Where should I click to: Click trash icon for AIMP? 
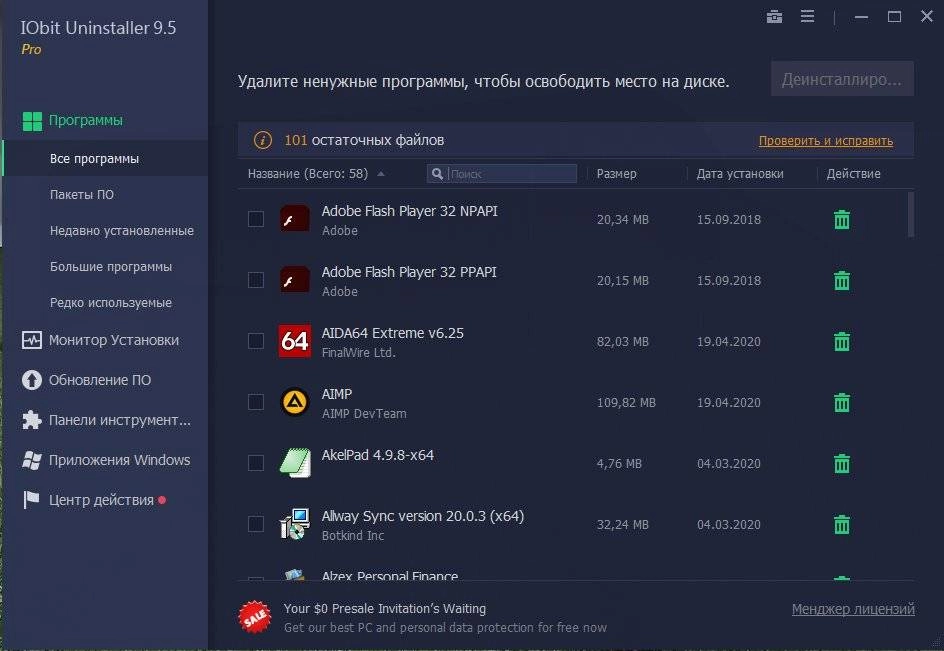842,402
